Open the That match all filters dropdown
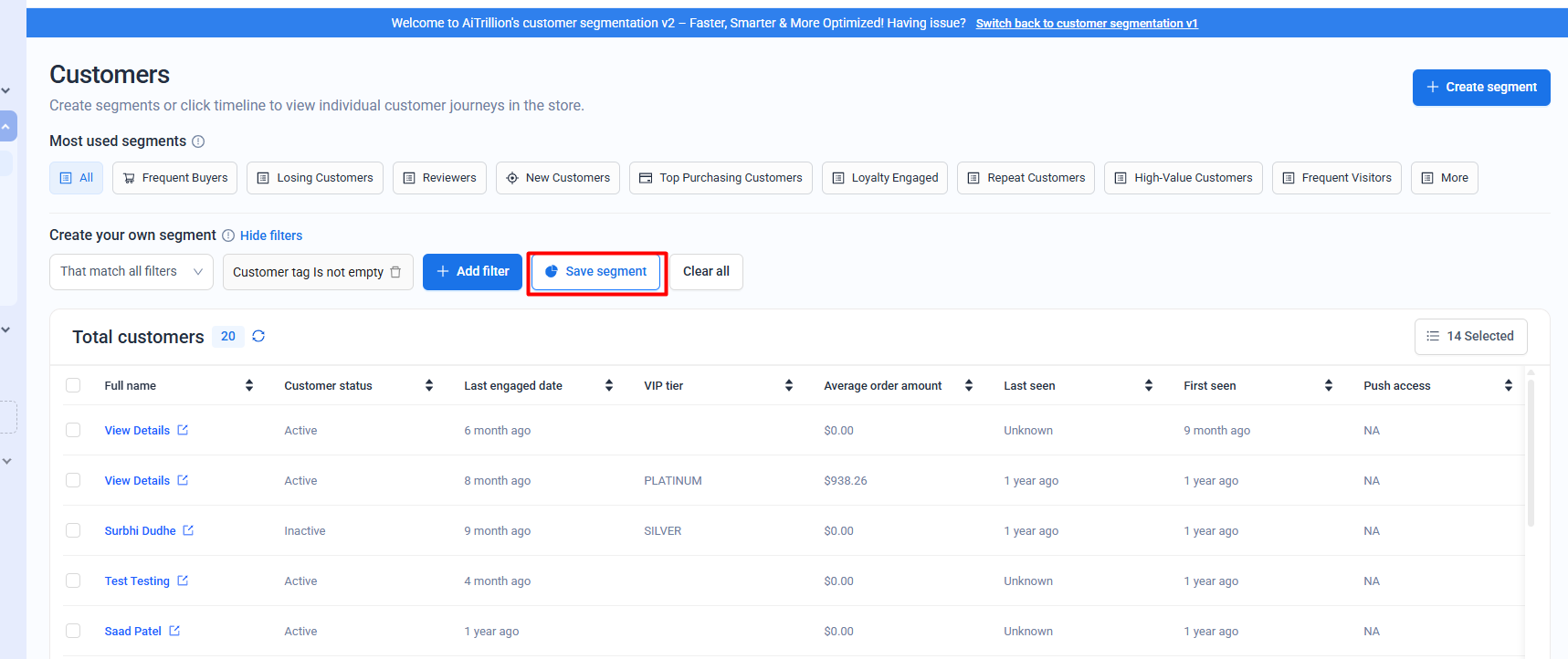This screenshot has width=1568, height=659. coord(131,272)
